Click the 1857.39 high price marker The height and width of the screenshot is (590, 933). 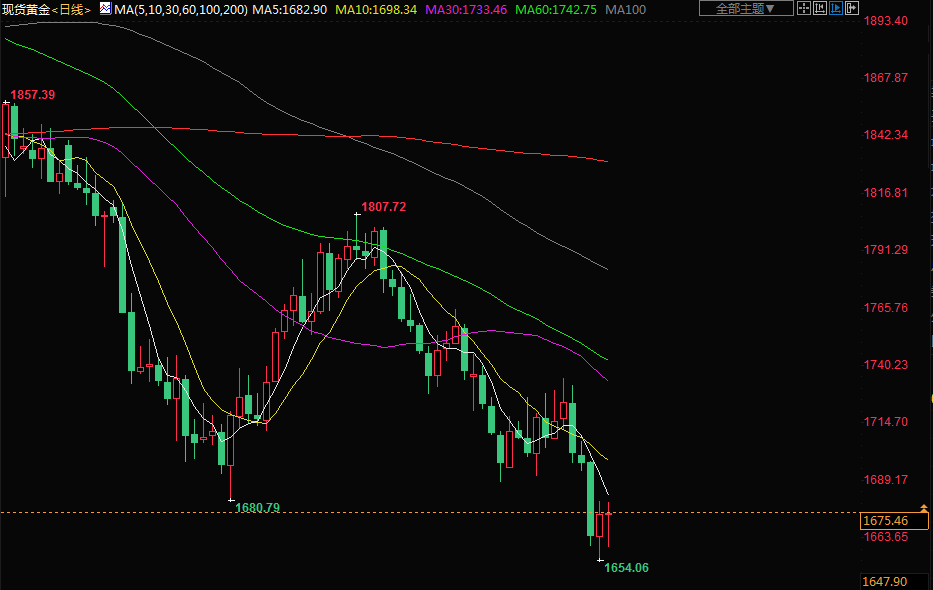point(32,95)
